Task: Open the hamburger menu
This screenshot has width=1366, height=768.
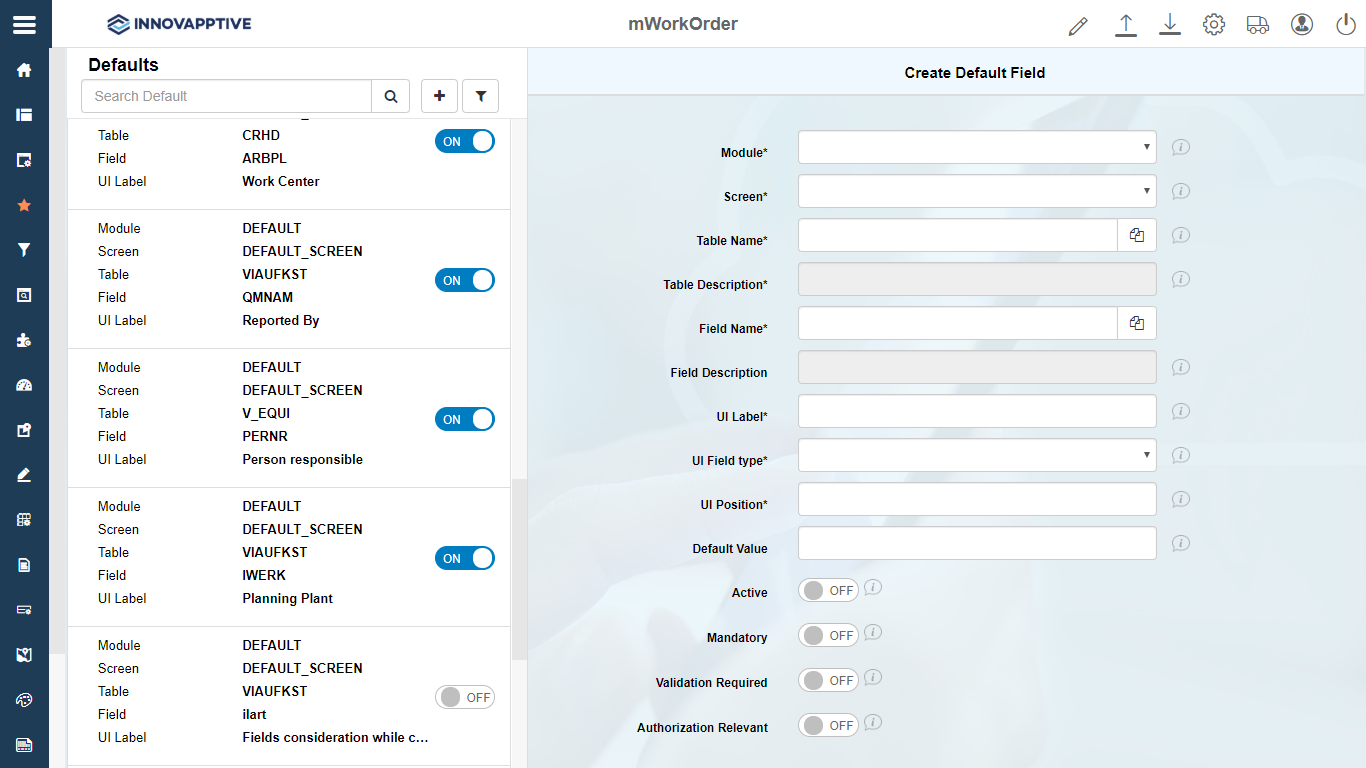Action: 24,25
